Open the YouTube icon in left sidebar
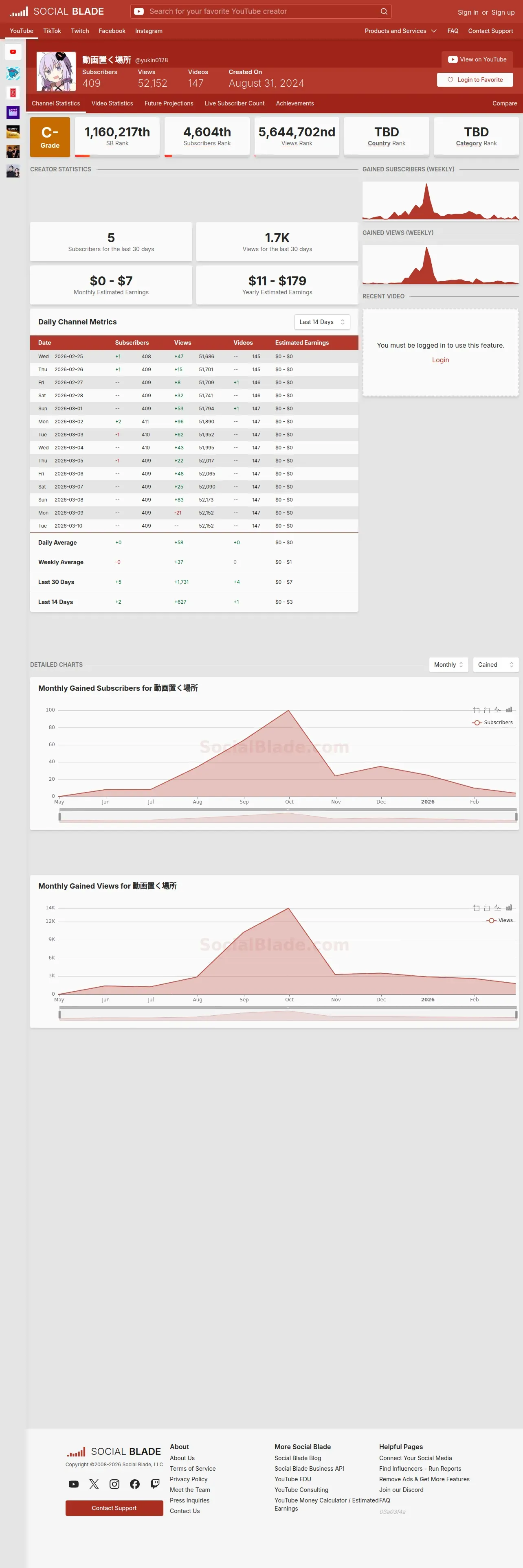Image resolution: width=523 pixels, height=1568 pixels. coord(13,52)
